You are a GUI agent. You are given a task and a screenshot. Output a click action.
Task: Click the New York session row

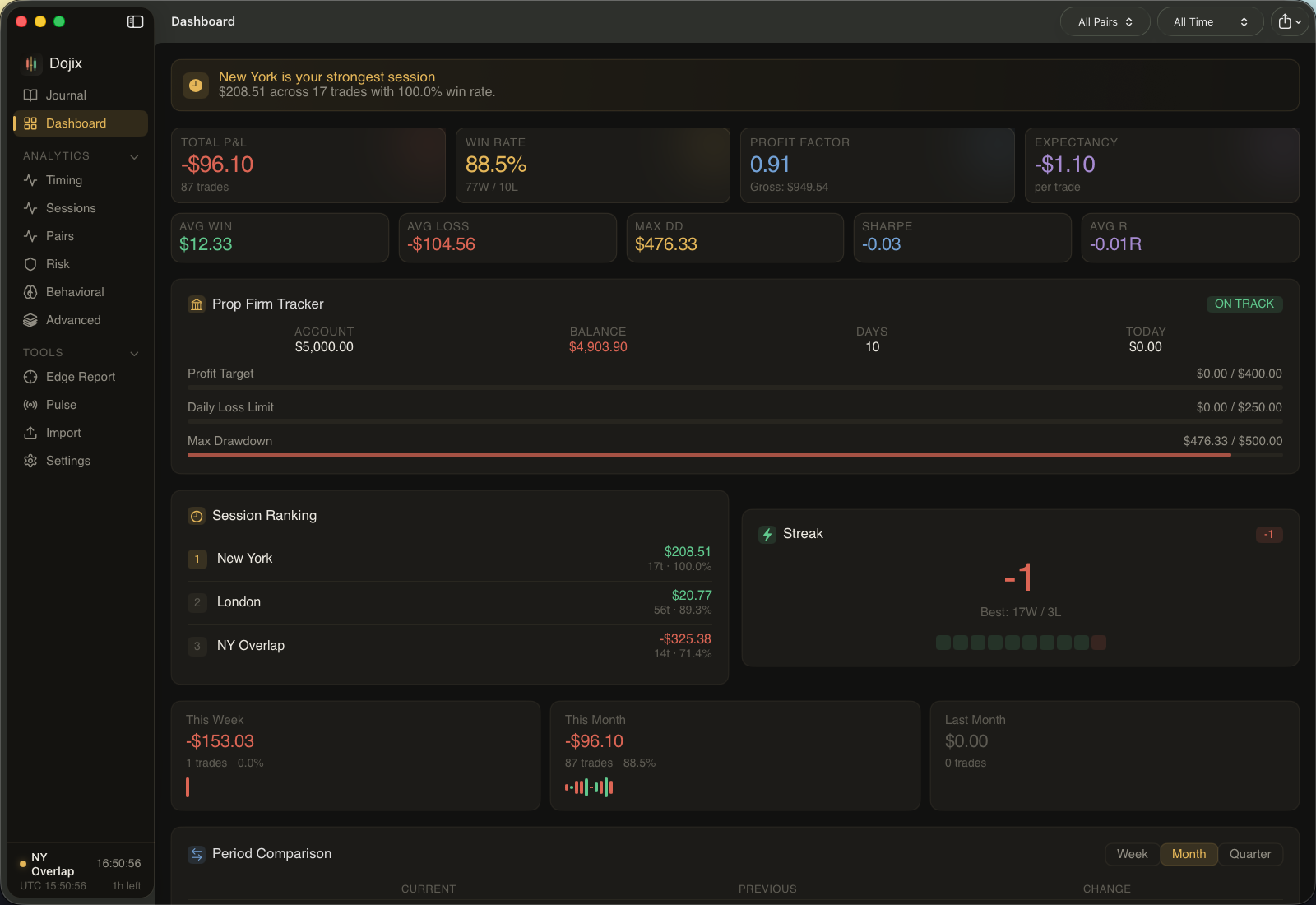(449, 559)
